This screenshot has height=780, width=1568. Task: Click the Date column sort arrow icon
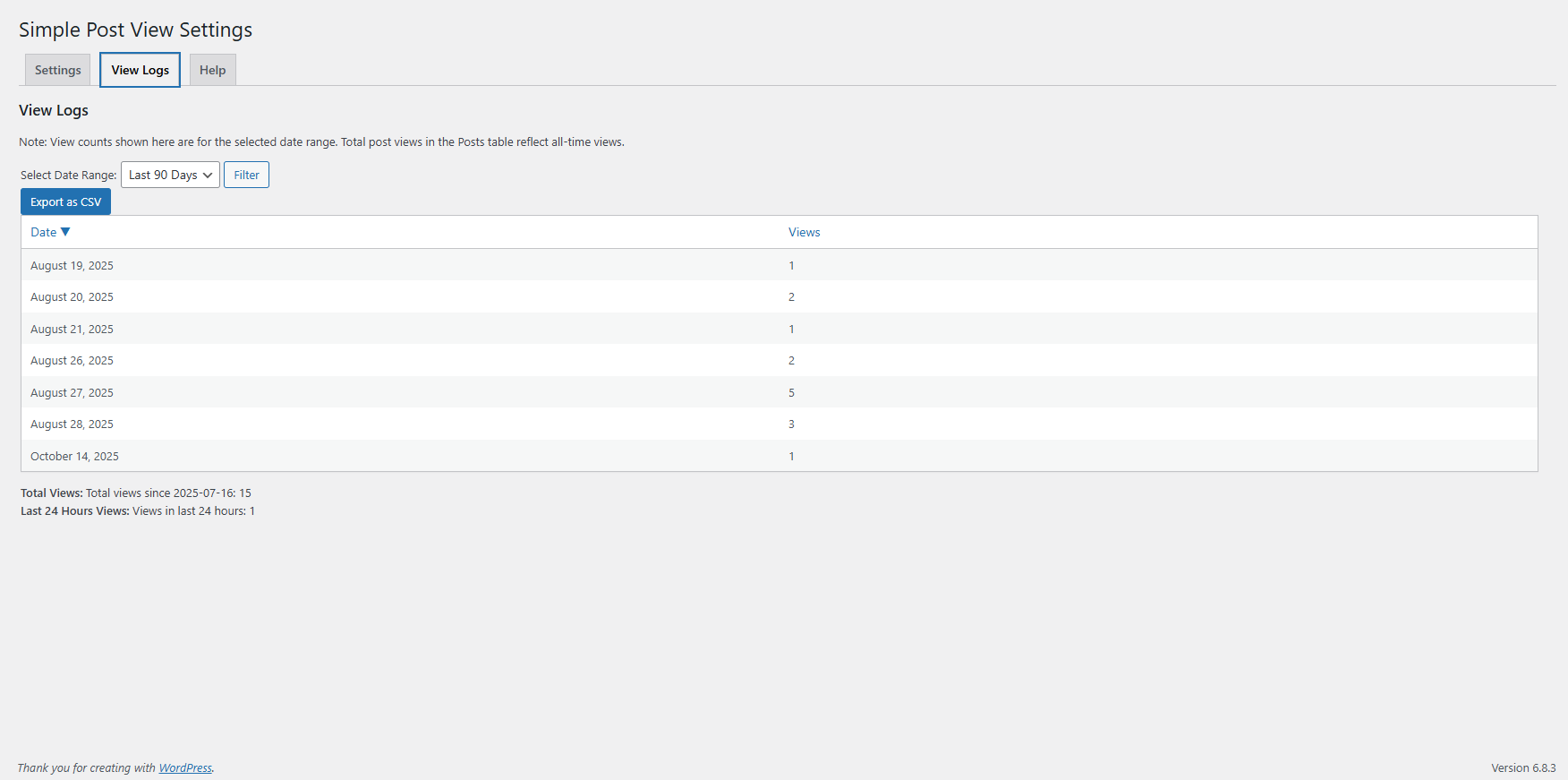tap(65, 232)
